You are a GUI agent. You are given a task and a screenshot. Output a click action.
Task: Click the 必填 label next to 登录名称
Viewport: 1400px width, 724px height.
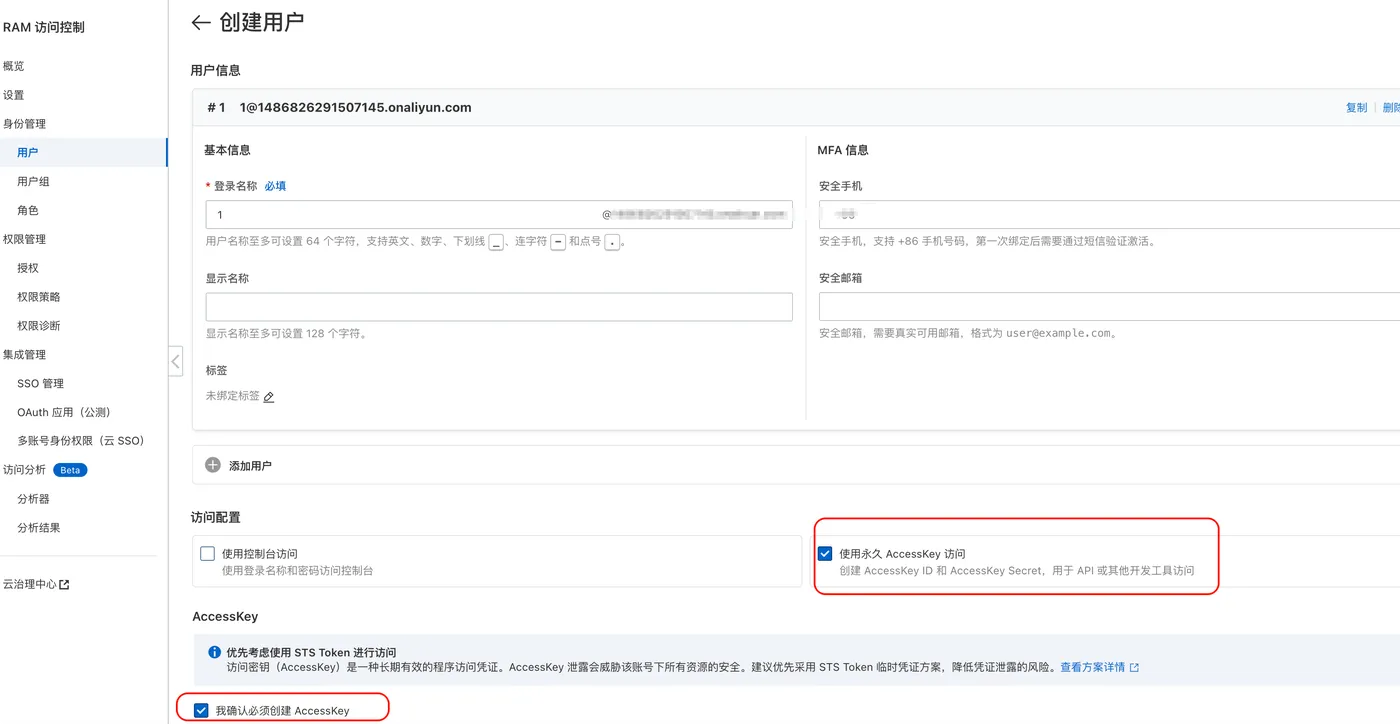[275, 186]
